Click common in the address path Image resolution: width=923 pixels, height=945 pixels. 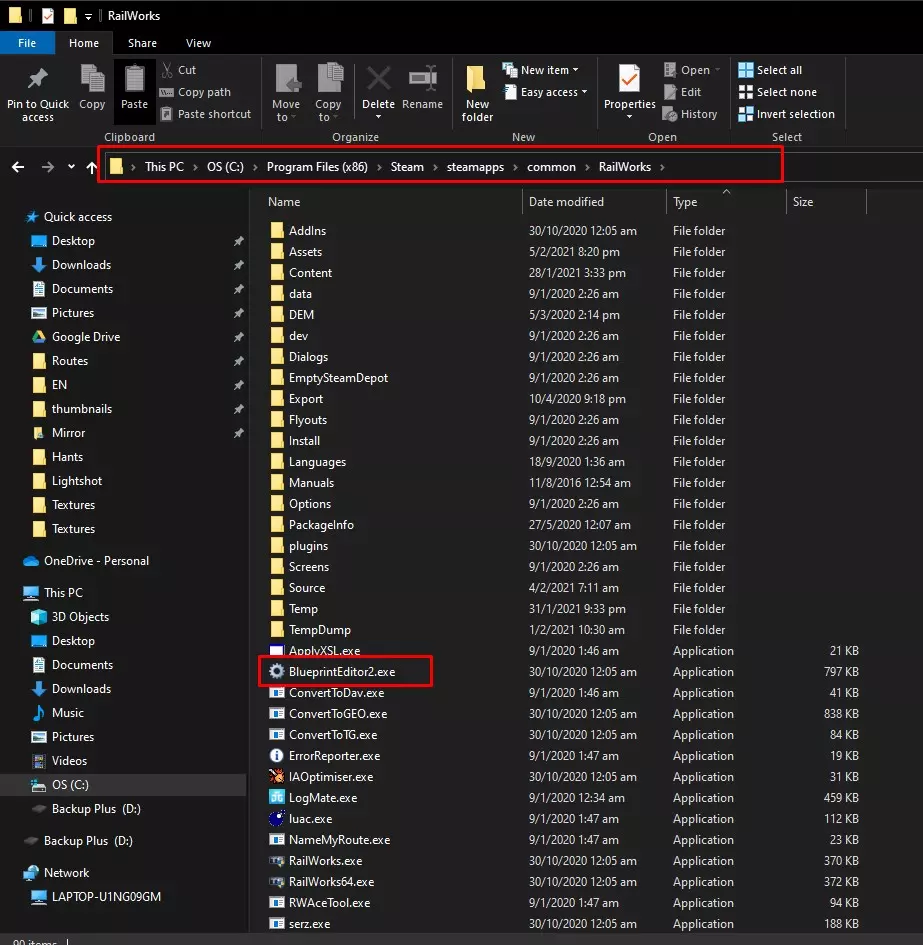click(x=551, y=167)
